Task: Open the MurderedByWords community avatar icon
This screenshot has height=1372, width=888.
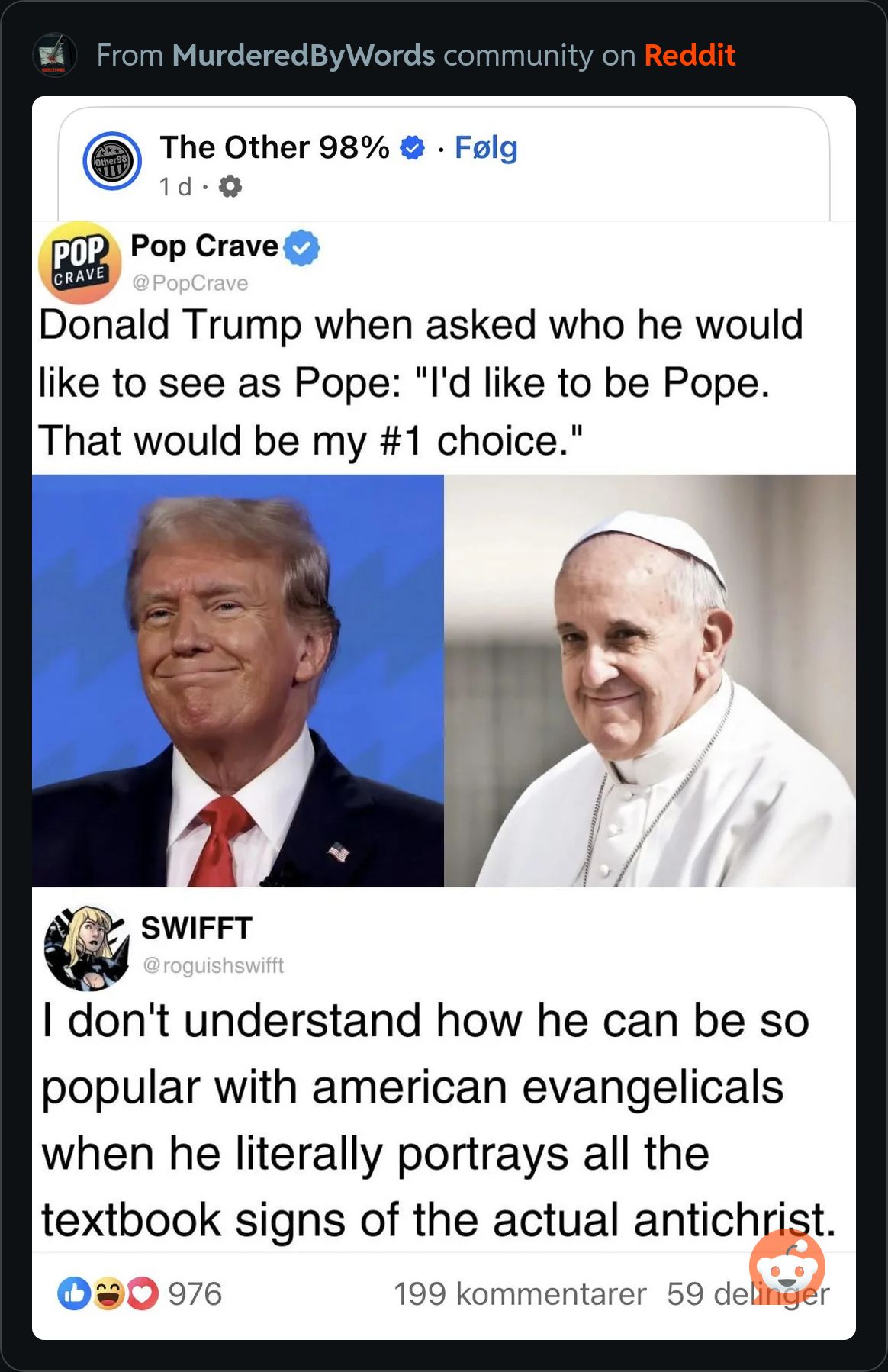Action: (55, 55)
